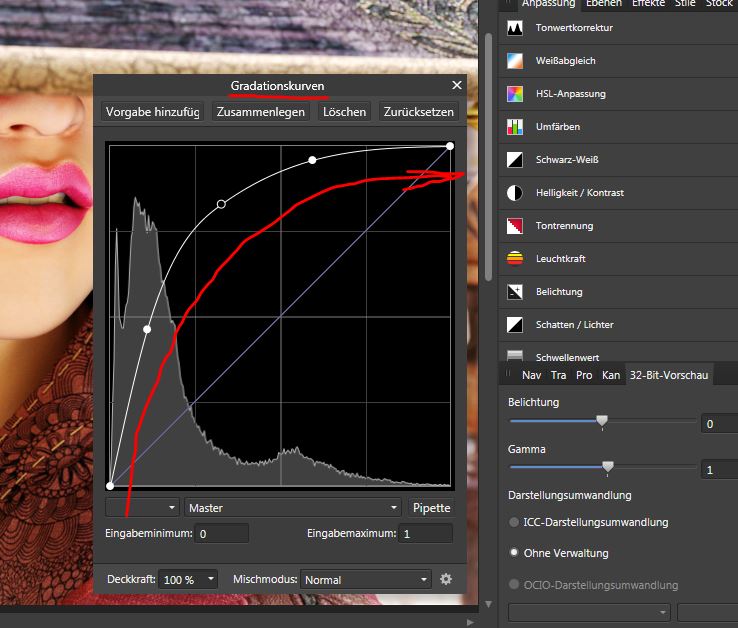Click the canvas scroll down arrow

click(489, 604)
